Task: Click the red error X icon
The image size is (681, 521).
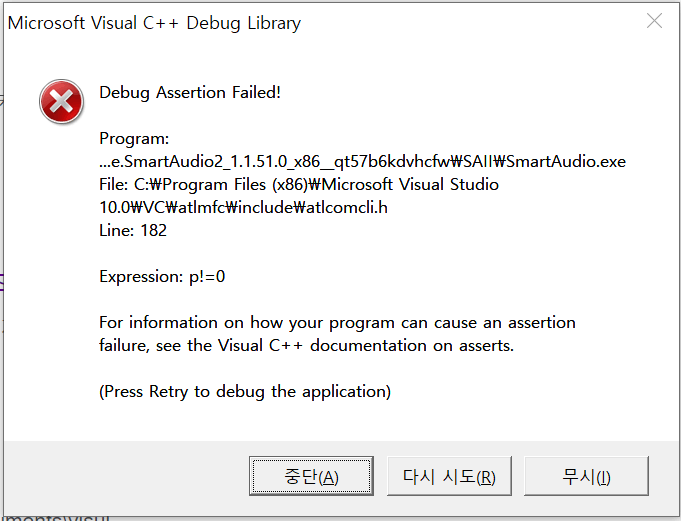Action: pos(61,102)
